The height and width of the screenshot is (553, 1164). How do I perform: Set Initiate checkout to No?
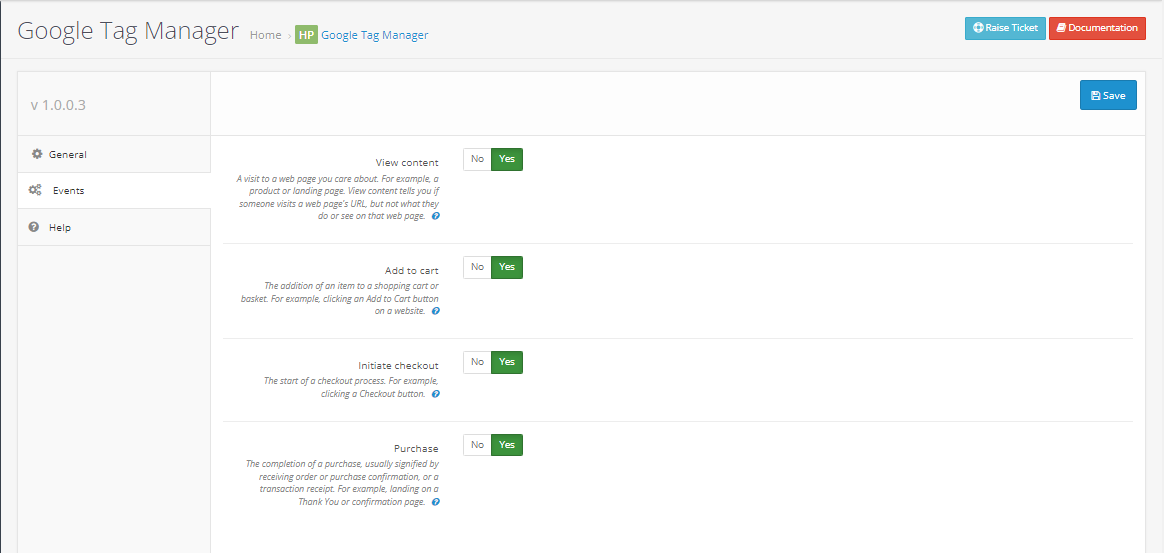click(477, 362)
